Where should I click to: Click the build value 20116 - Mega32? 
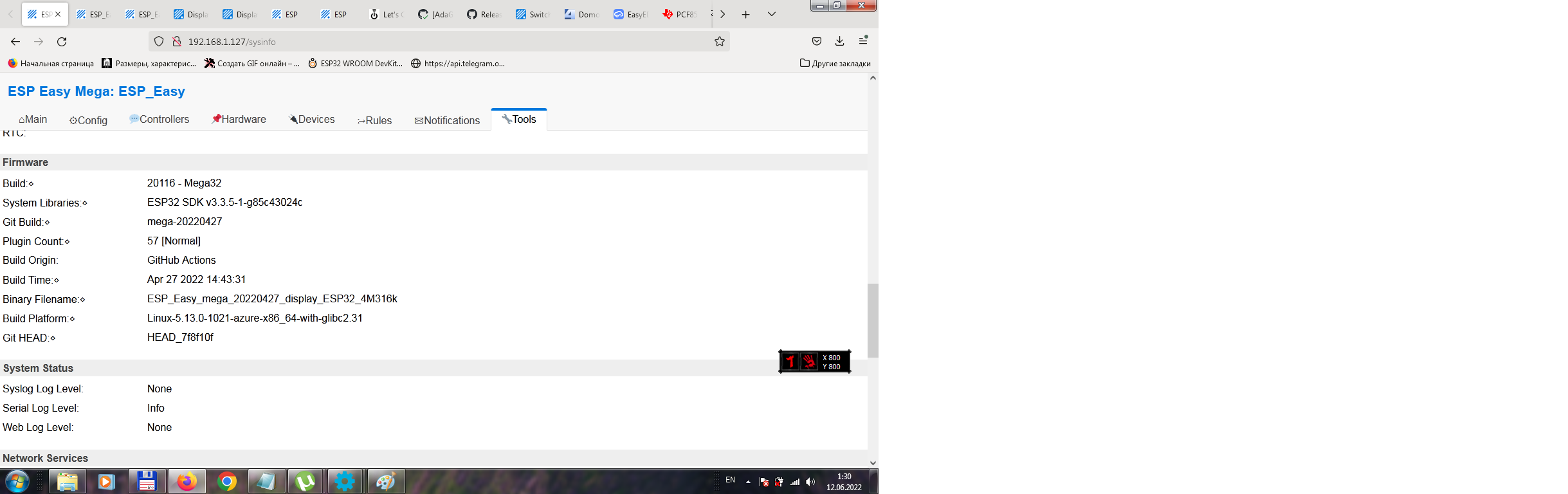pos(184,183)
